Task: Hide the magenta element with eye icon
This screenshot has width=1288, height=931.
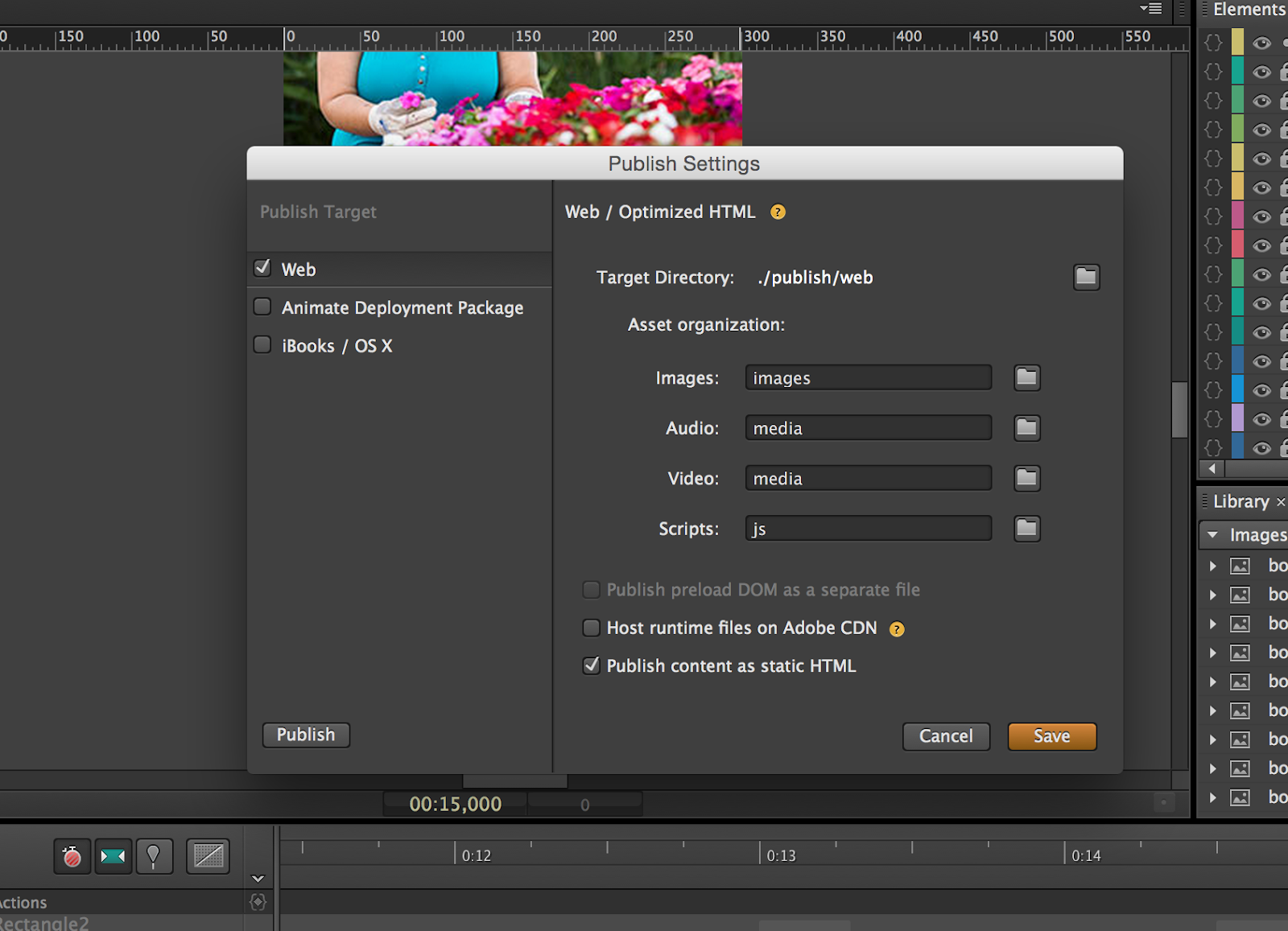Action: click(1261, 216)
